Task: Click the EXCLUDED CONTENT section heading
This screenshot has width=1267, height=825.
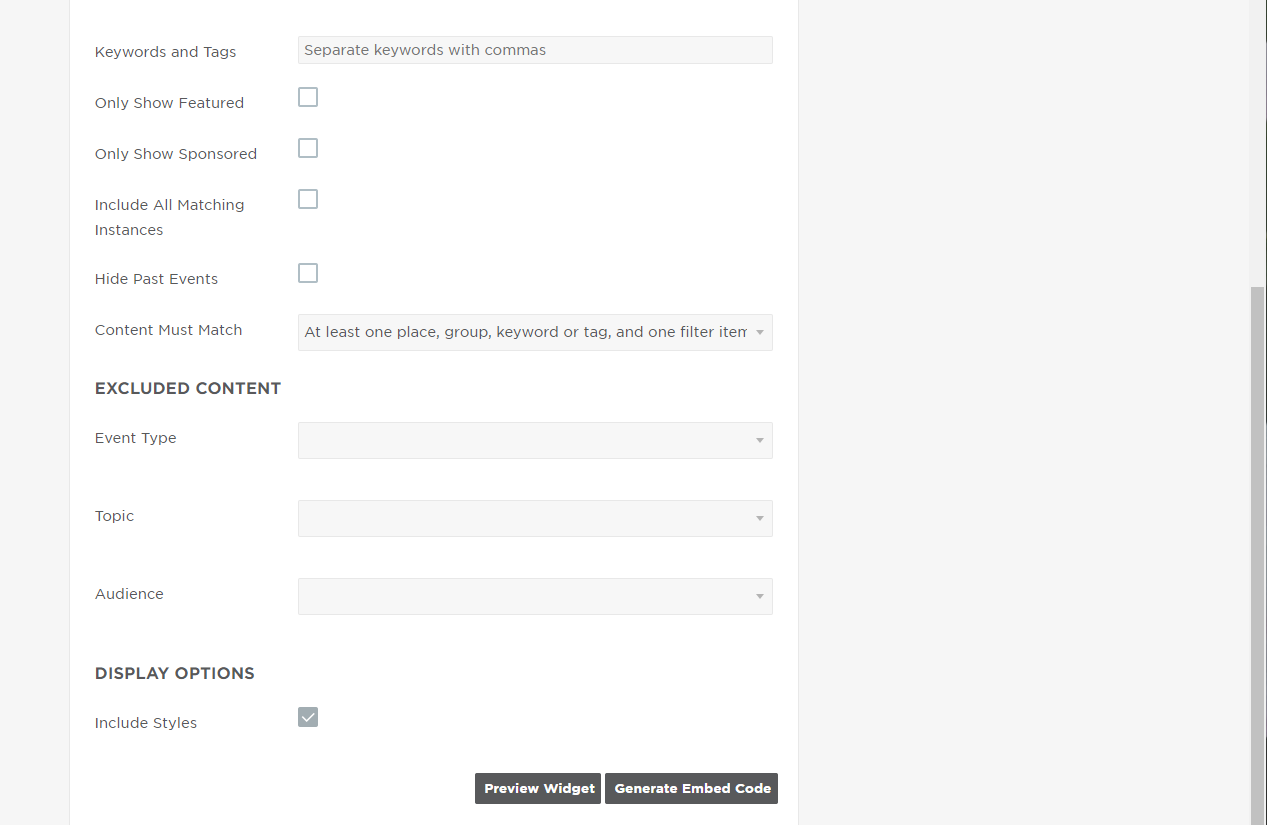Action: point(188,388)
